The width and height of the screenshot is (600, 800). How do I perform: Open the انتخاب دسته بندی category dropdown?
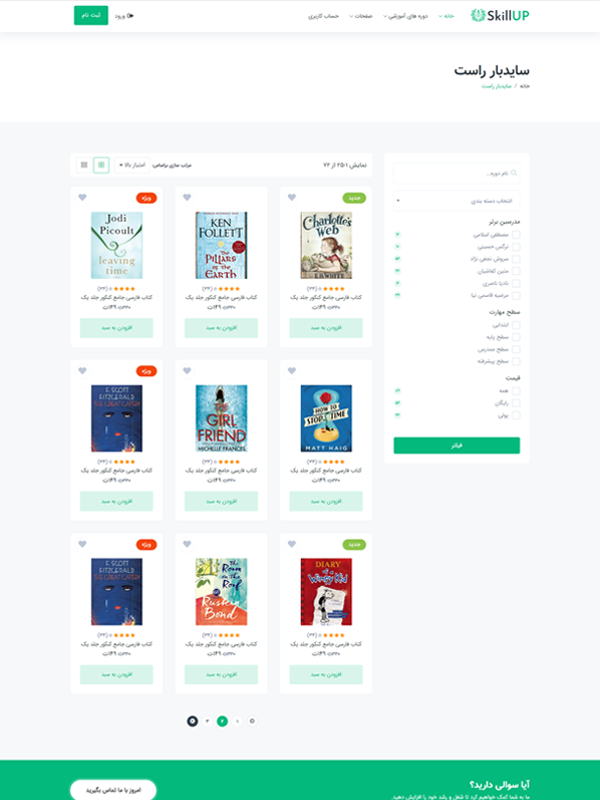tap(457, 201)
